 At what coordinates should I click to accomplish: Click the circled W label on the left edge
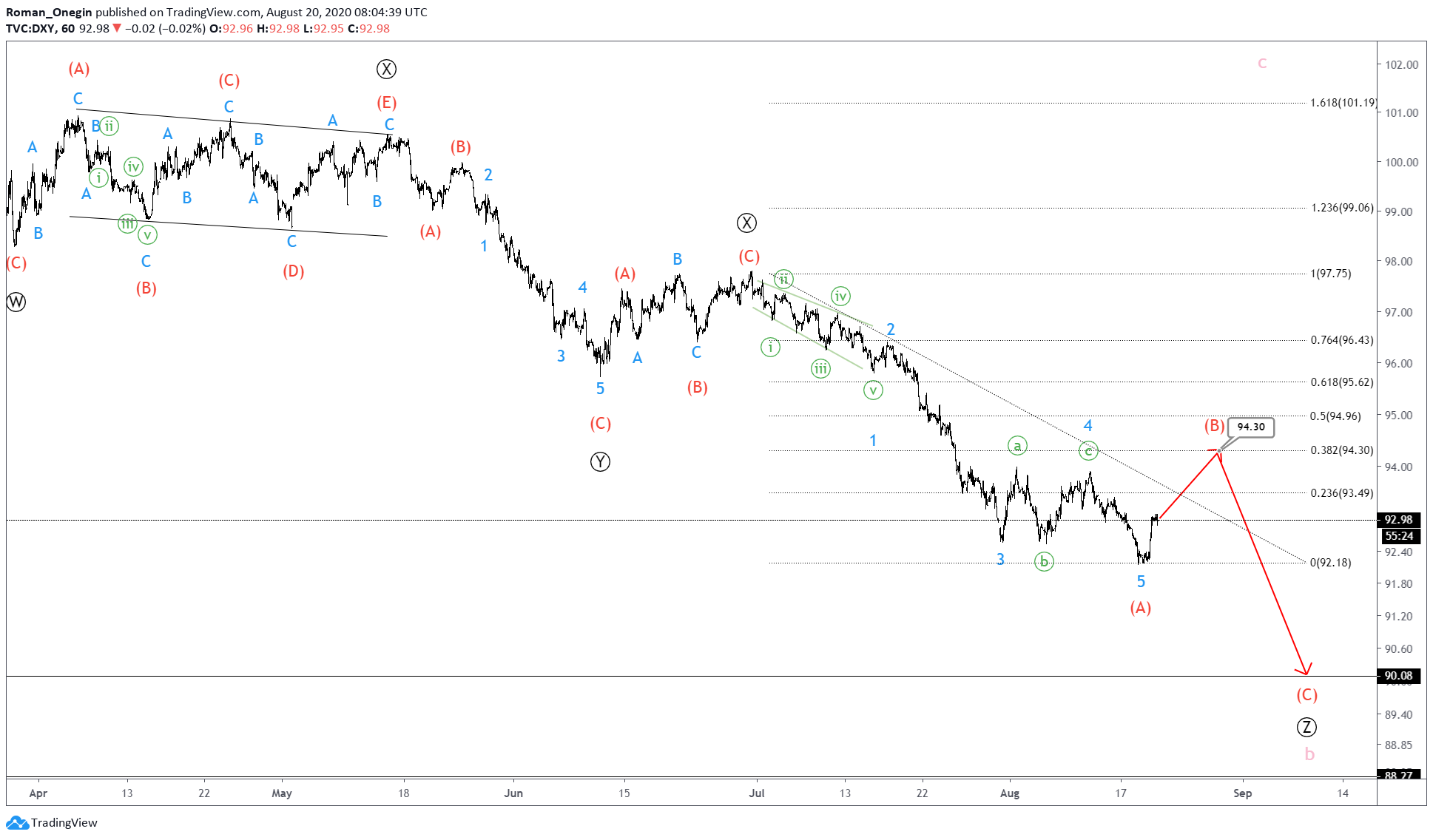16,302
